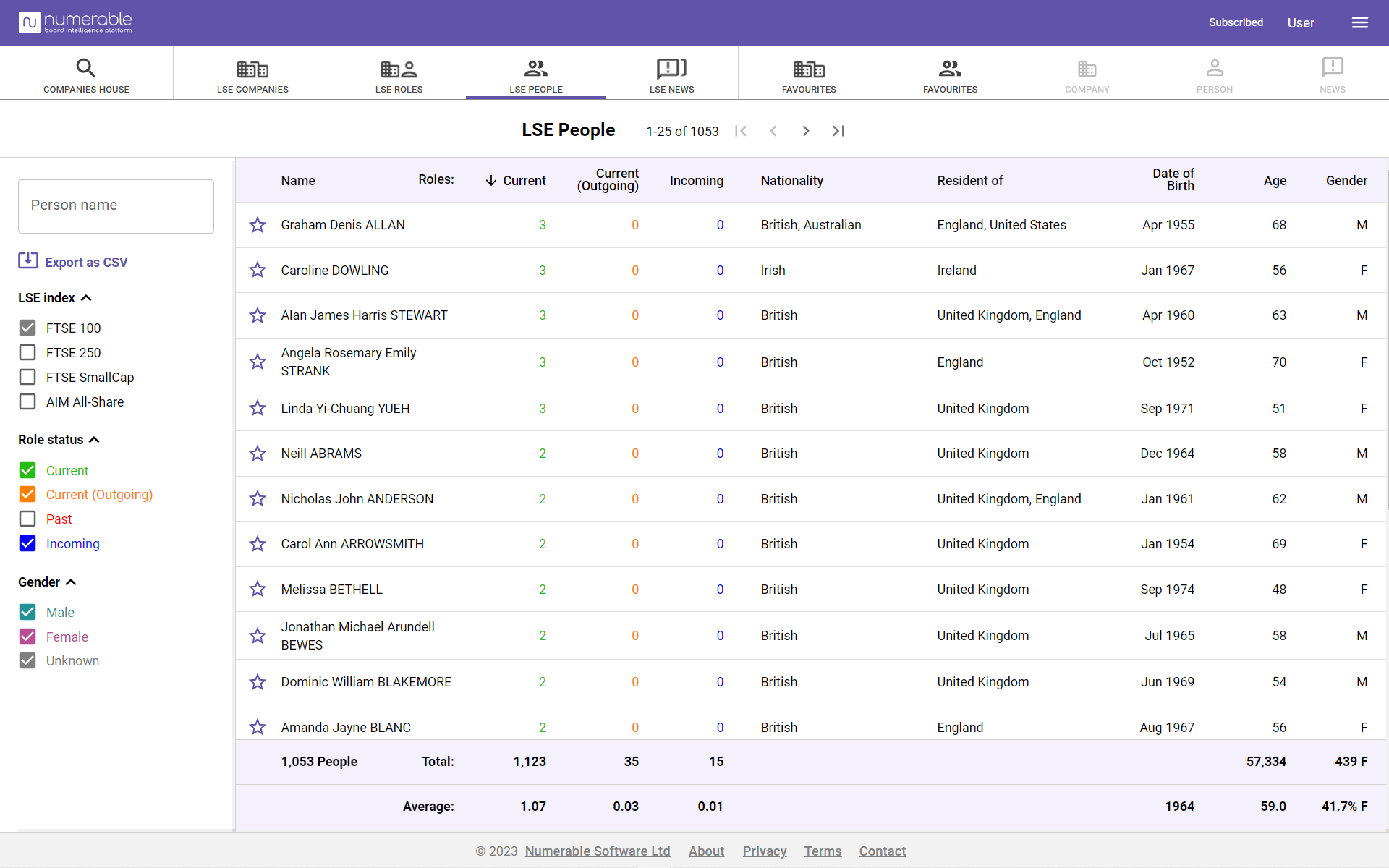Open the About footer link
Screen dimensions: 1389x868
click(706, 851)
